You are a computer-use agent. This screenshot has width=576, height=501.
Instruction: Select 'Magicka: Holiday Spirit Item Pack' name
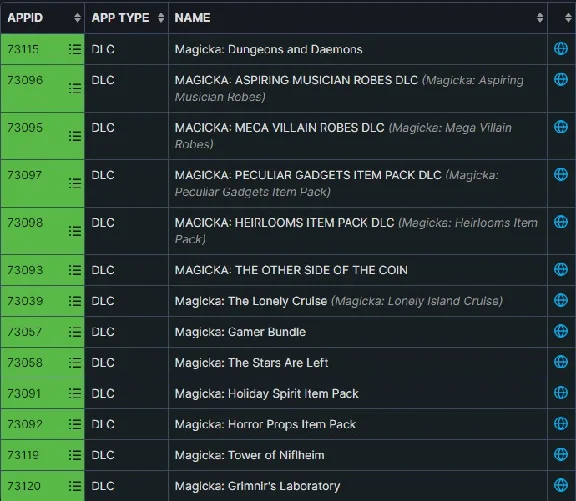(266, 394)
